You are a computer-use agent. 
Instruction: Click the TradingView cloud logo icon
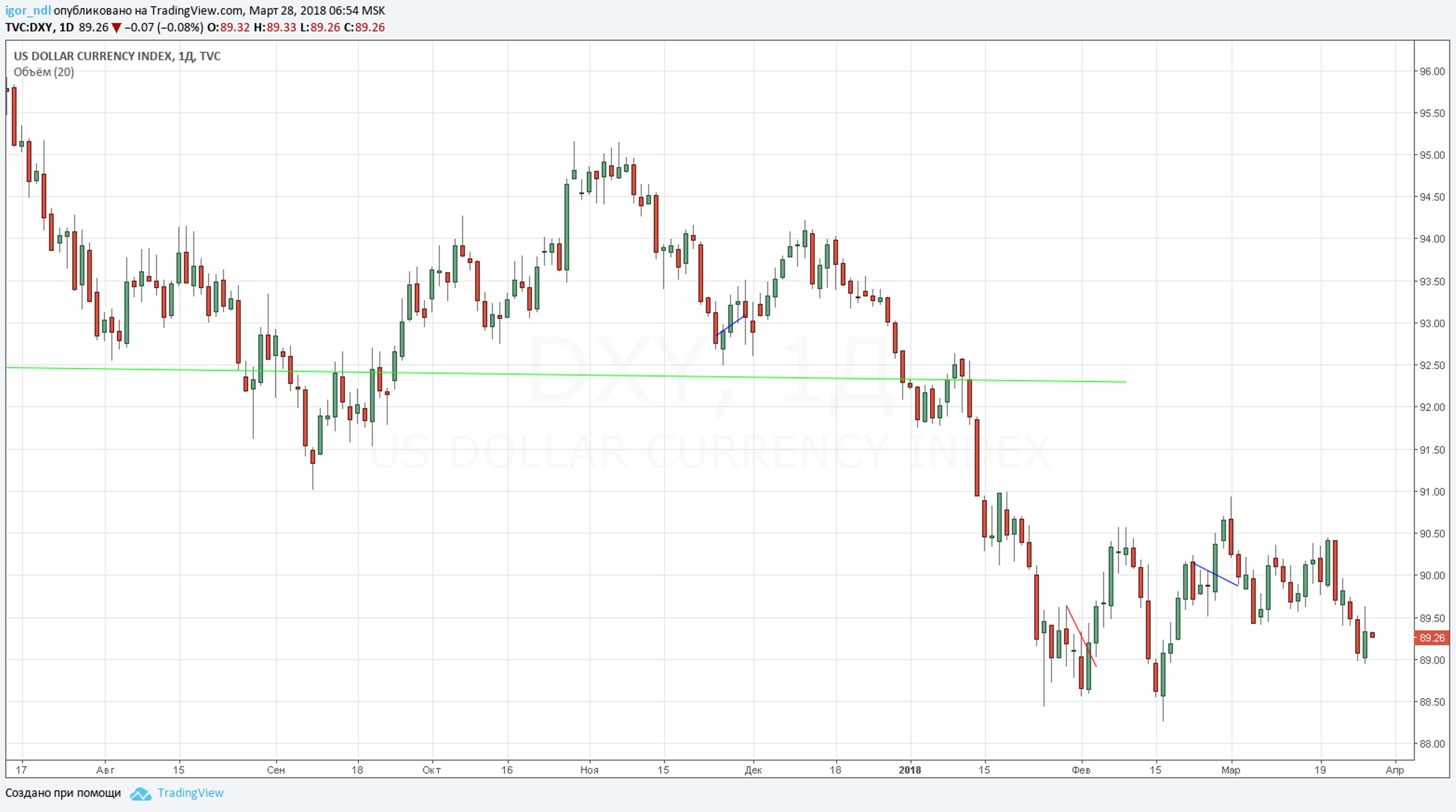pyautogui.click(x=140, y=793)
